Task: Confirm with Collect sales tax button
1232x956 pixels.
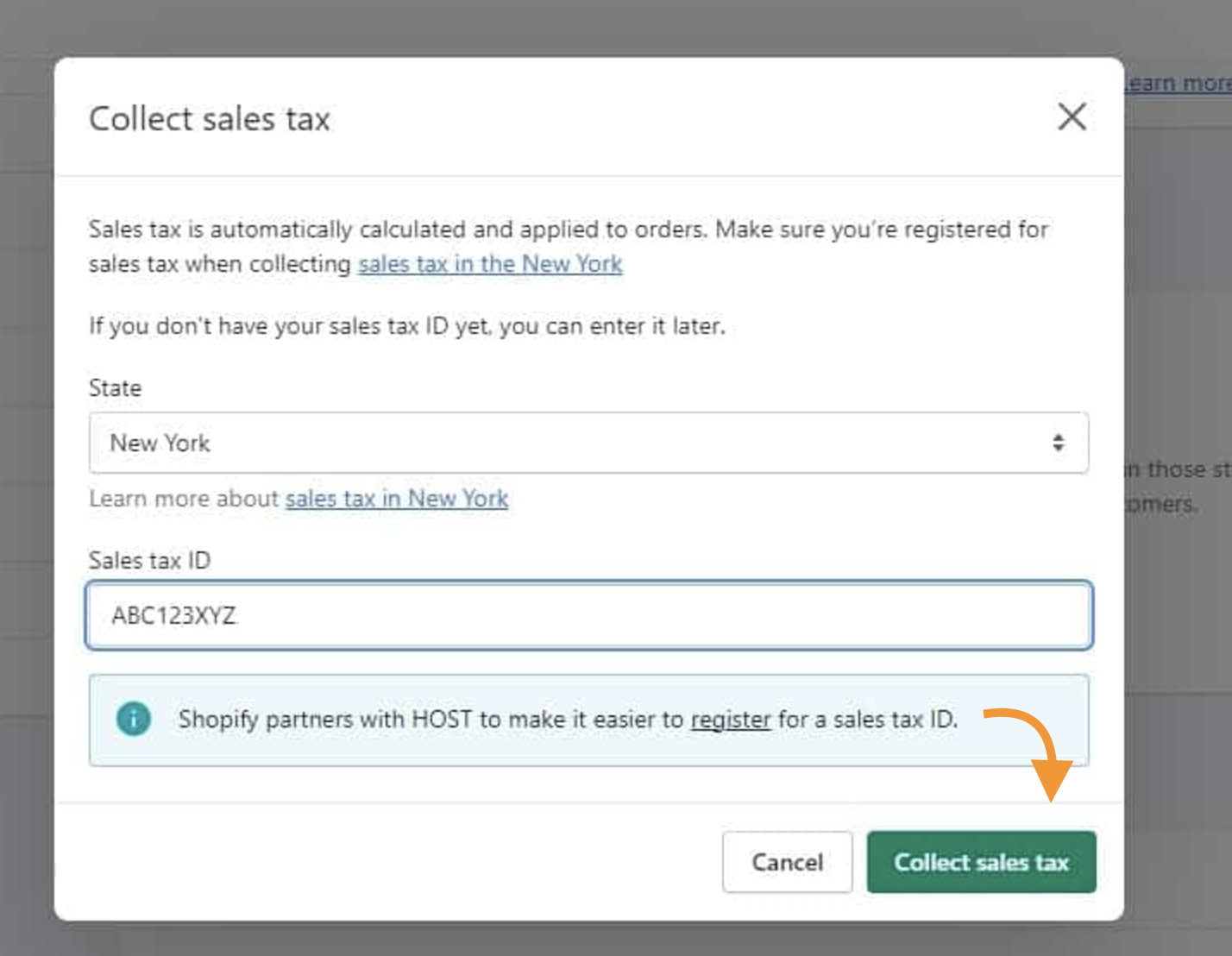Action: point(981,862)
